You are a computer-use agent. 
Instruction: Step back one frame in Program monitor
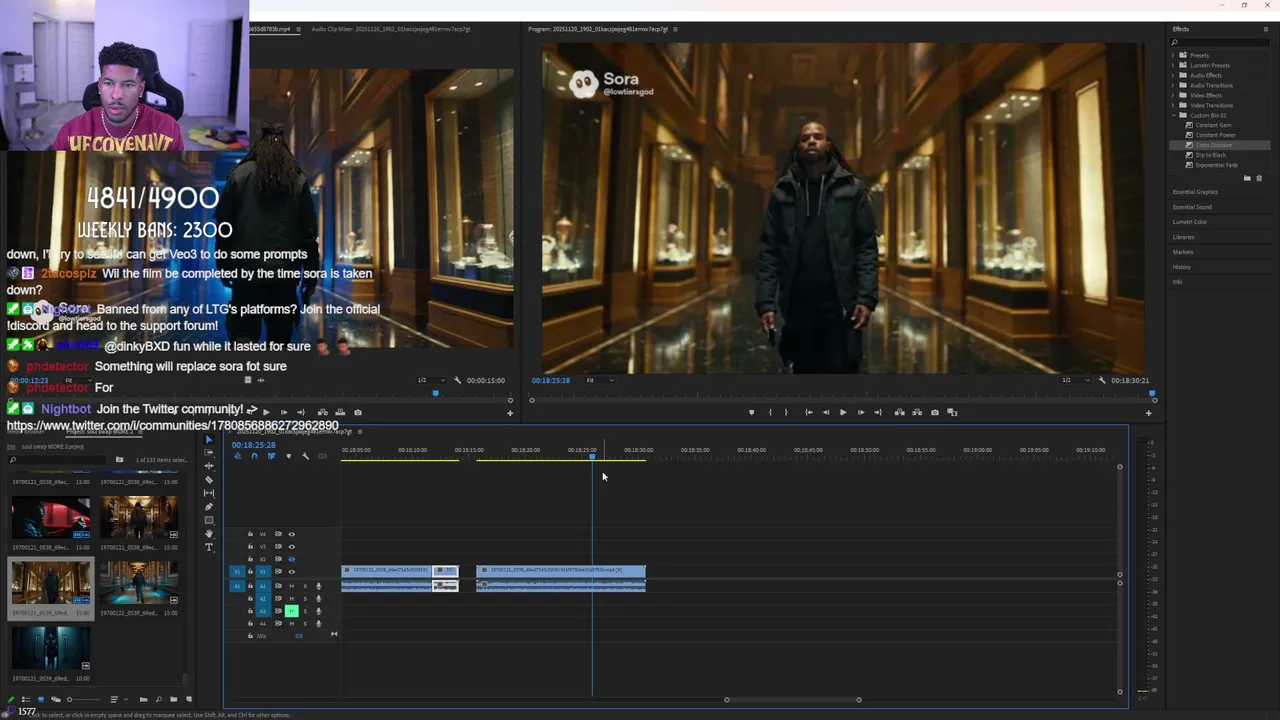click(x=825, y=412)
